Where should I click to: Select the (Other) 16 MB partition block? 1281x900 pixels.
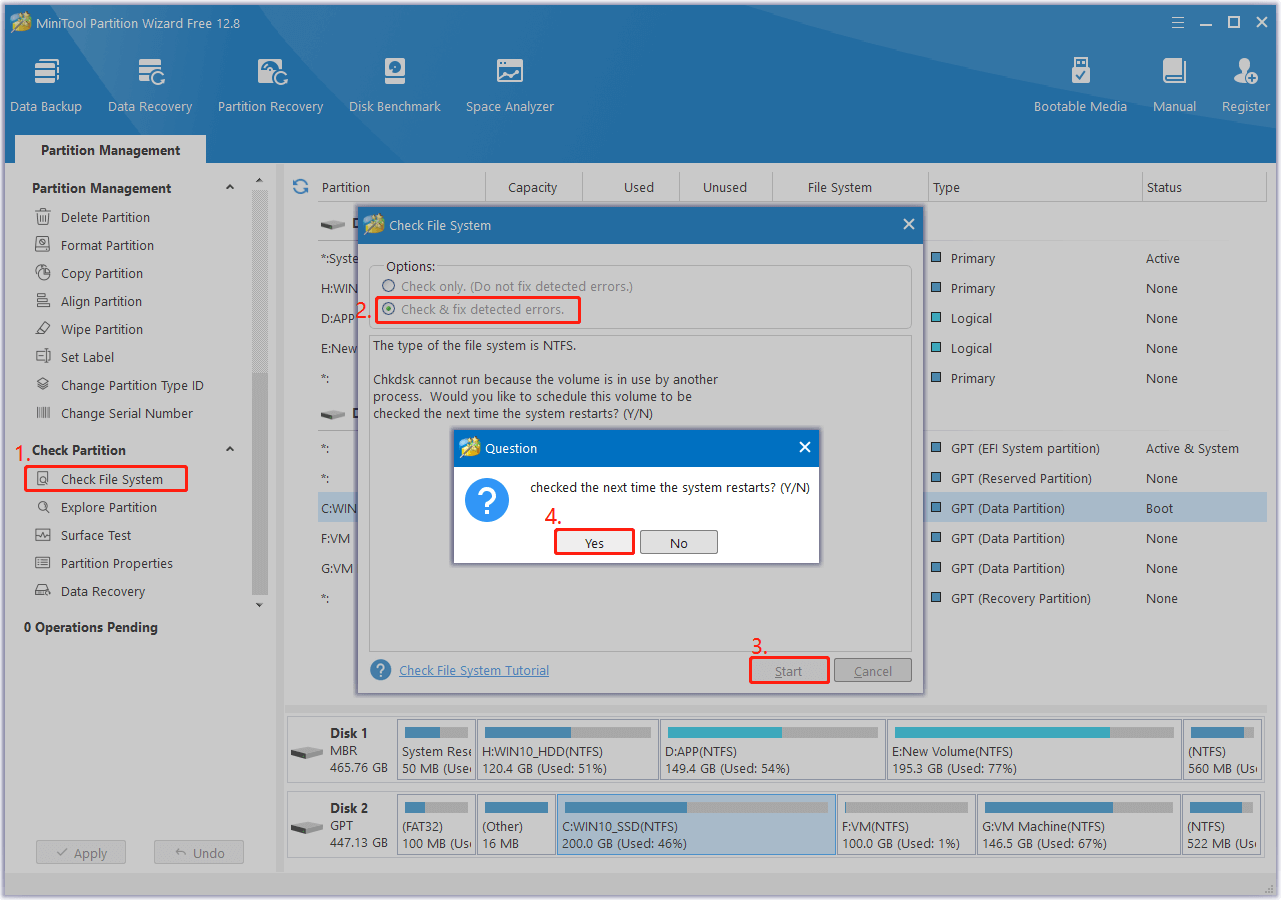(516, 825)
